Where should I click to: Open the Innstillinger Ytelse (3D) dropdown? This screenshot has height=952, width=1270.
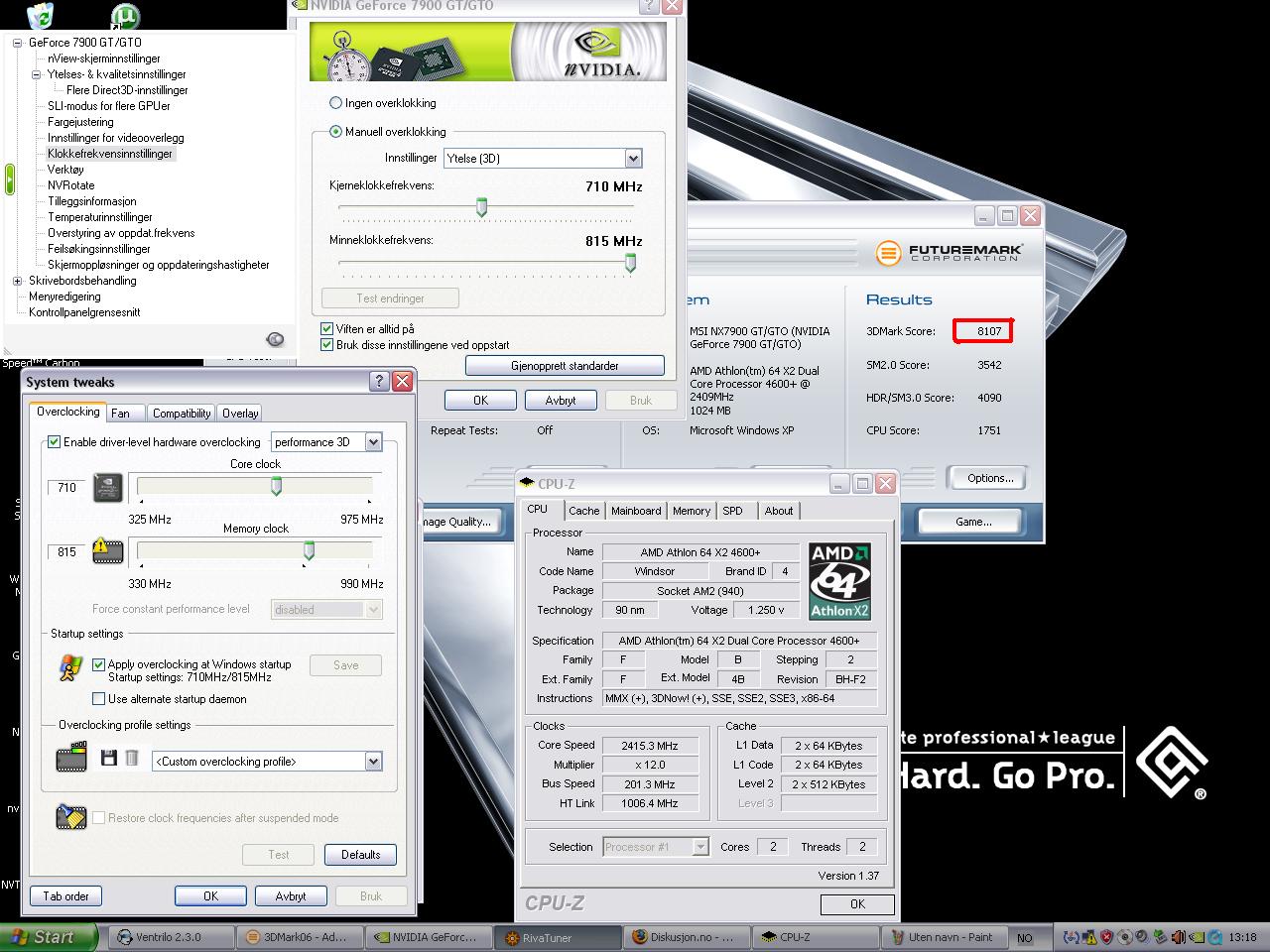tap(543, 158)
